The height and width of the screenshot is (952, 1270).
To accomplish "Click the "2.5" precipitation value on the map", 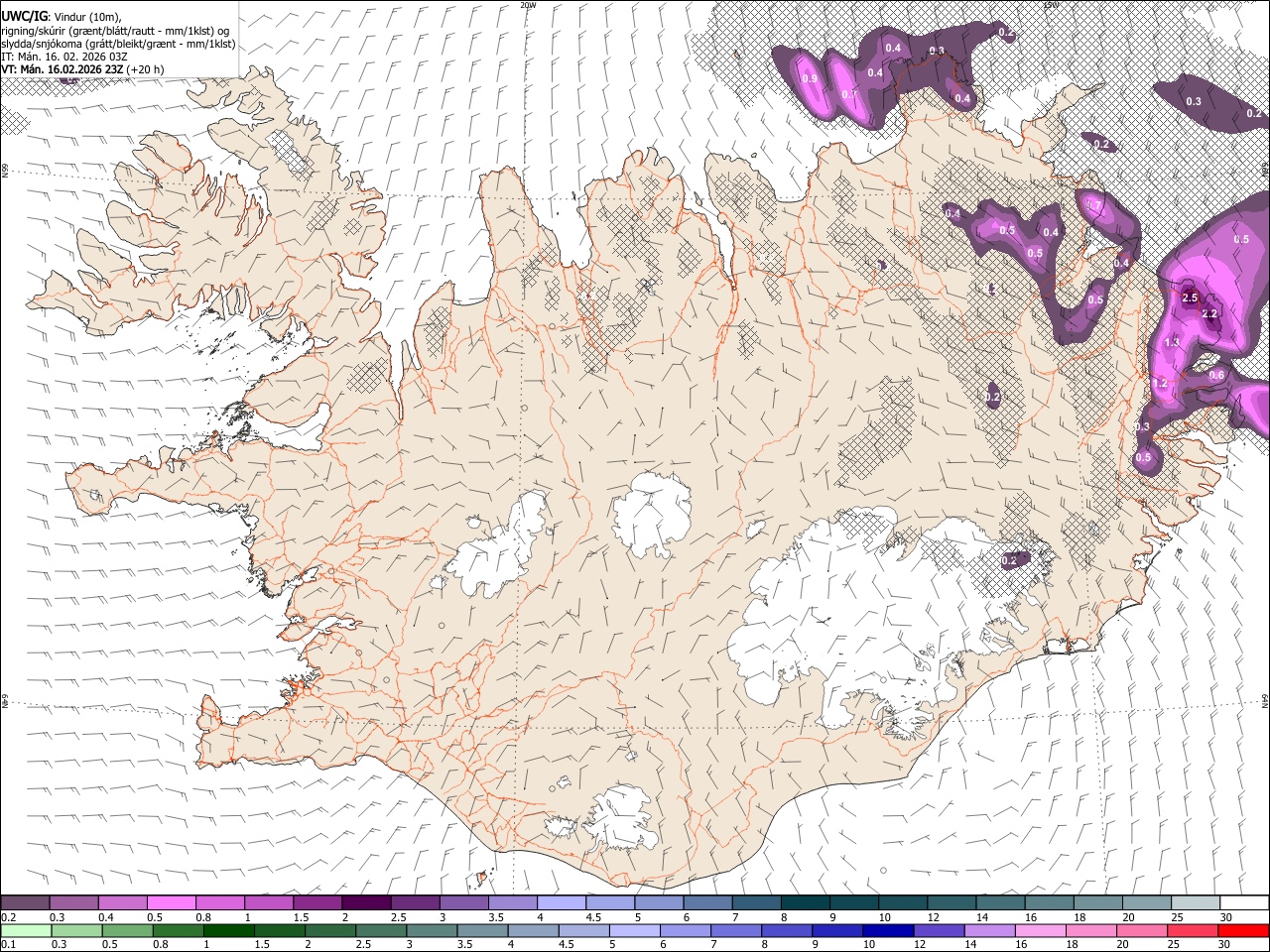I will (1191, 297).
